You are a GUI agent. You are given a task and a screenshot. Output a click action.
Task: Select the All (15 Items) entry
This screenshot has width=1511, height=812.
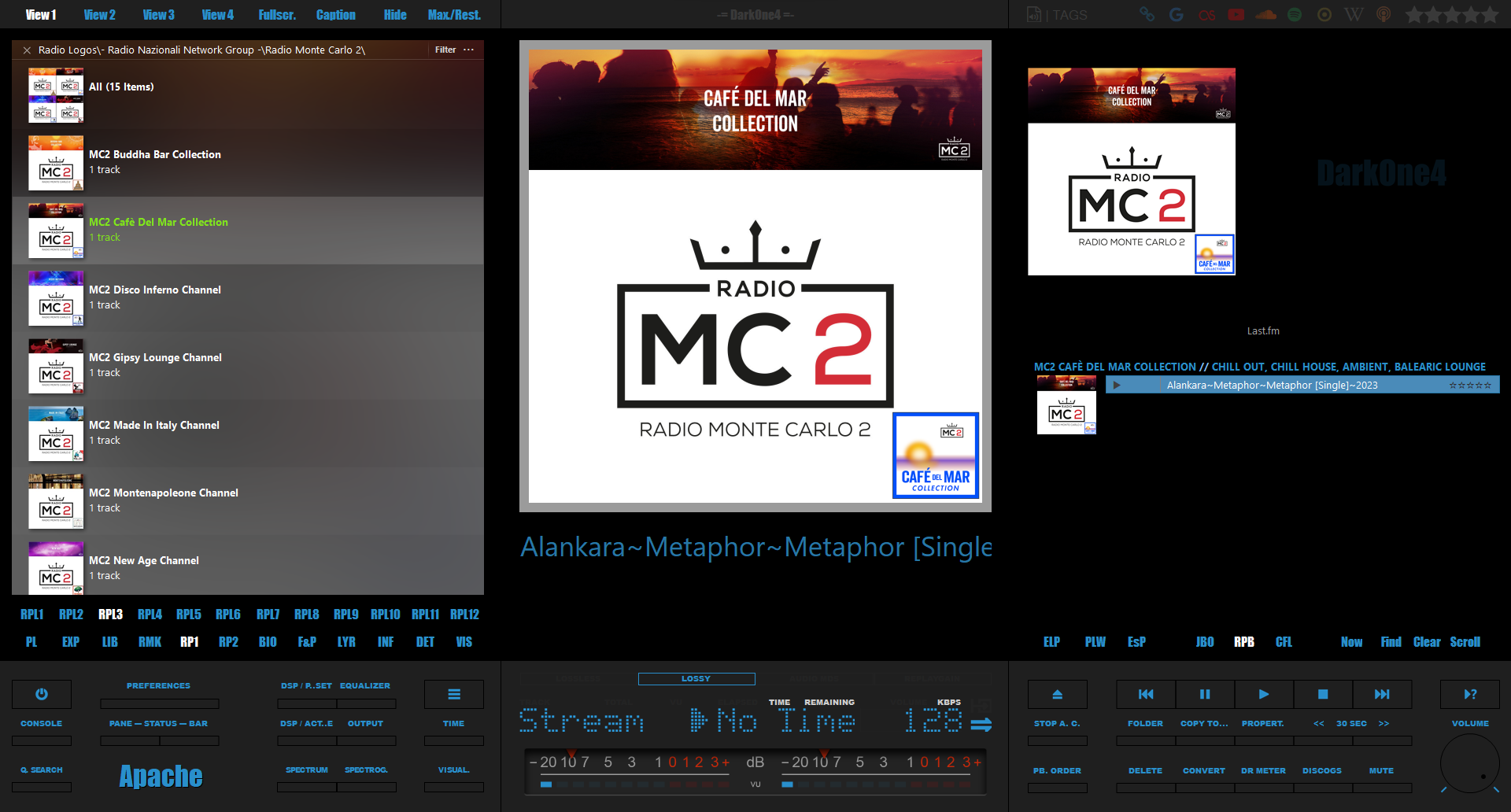[x=248, y=95]
